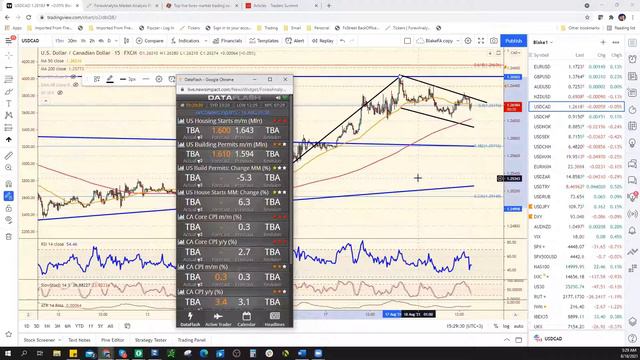The image size is (640, 360).
Task: Open Windows Start menu
Action: click(x=8, y=353)
